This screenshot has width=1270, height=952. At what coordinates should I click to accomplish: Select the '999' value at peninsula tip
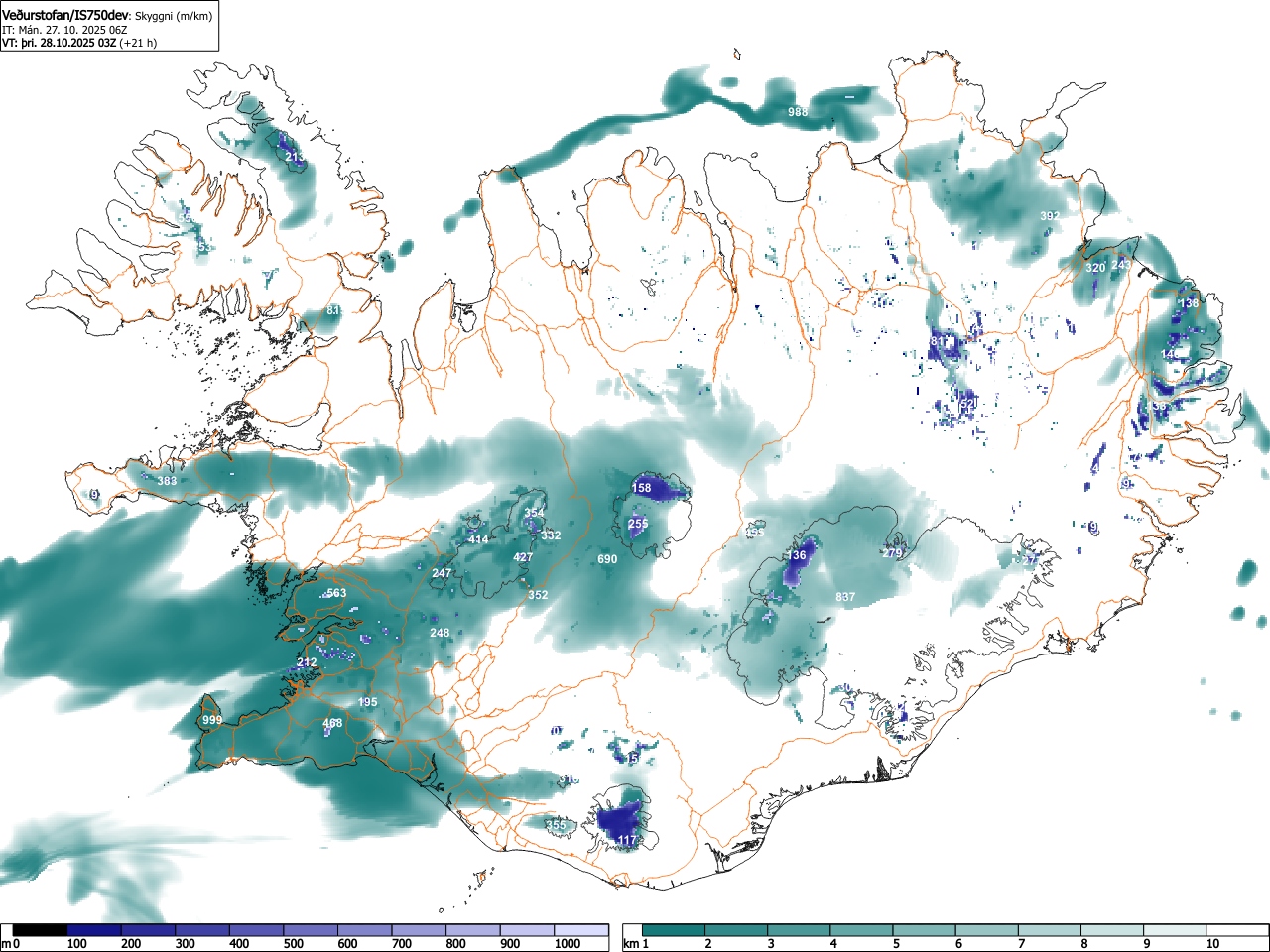tap(212, 720)
